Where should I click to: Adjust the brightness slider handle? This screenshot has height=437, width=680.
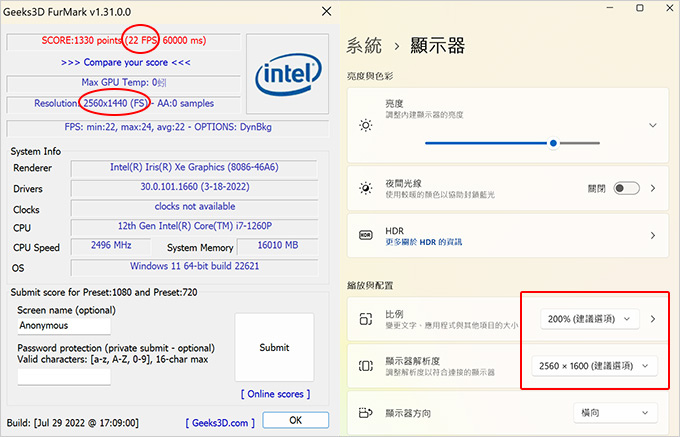click(553, 143)
